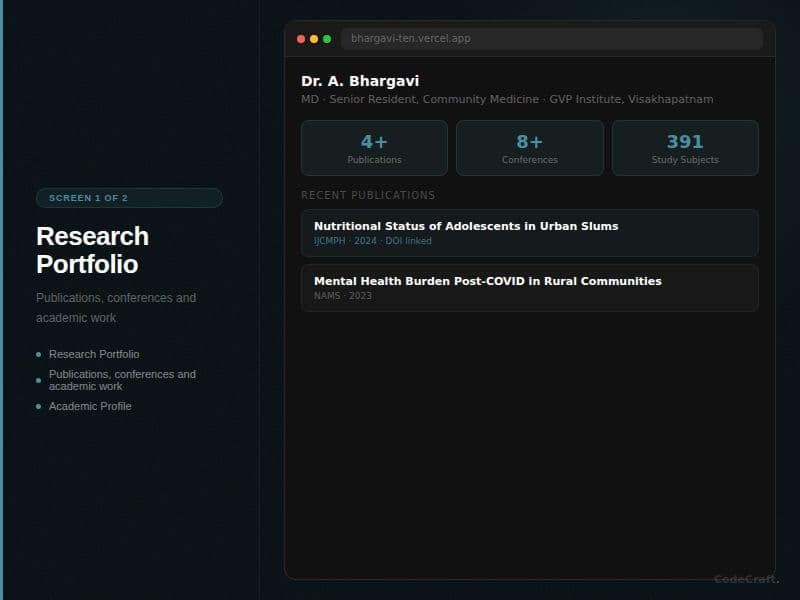This screenshot has height=600, width=800.
Task: Click the IJCMPH · 2024 · DOI linked text
Action: [372, 241]
